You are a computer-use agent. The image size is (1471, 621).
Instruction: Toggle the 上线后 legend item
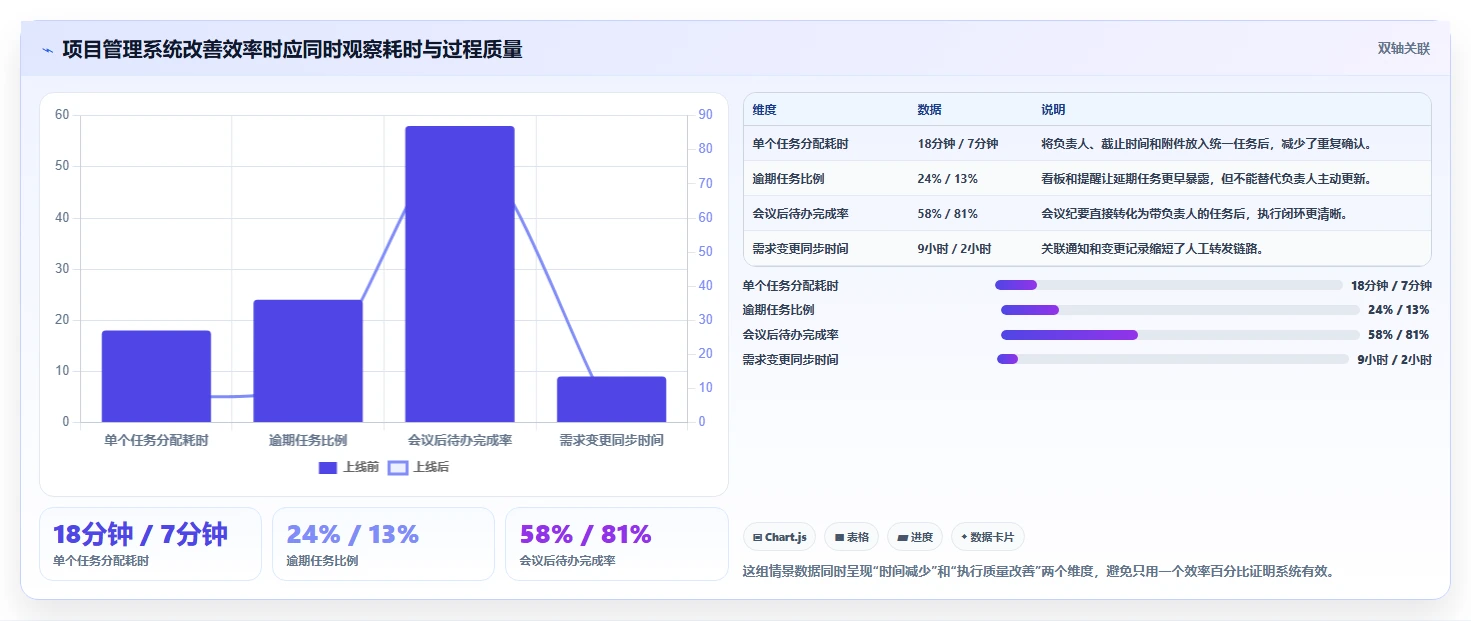click(x=418, y=467)
